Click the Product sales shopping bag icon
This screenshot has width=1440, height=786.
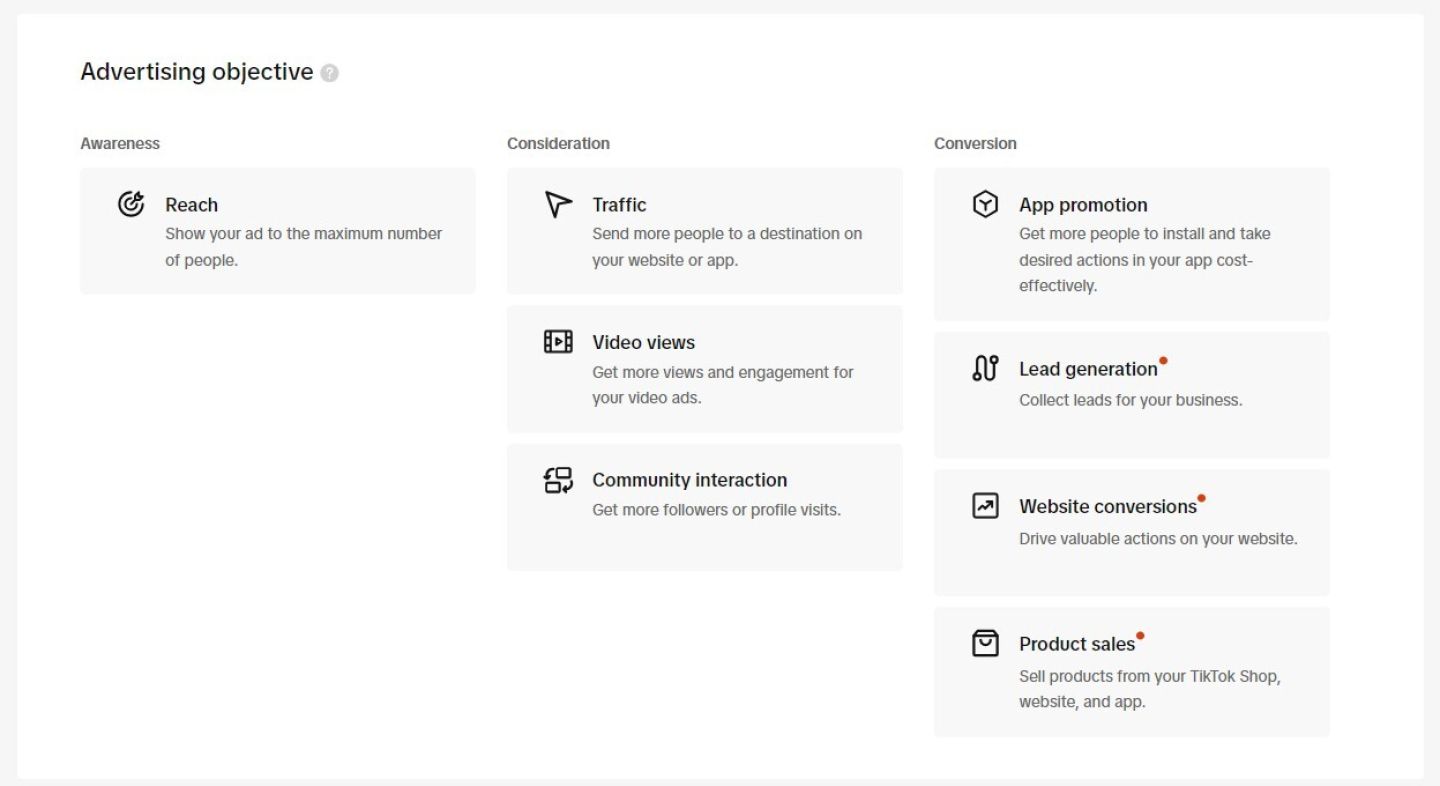click(x=985, y=643)
